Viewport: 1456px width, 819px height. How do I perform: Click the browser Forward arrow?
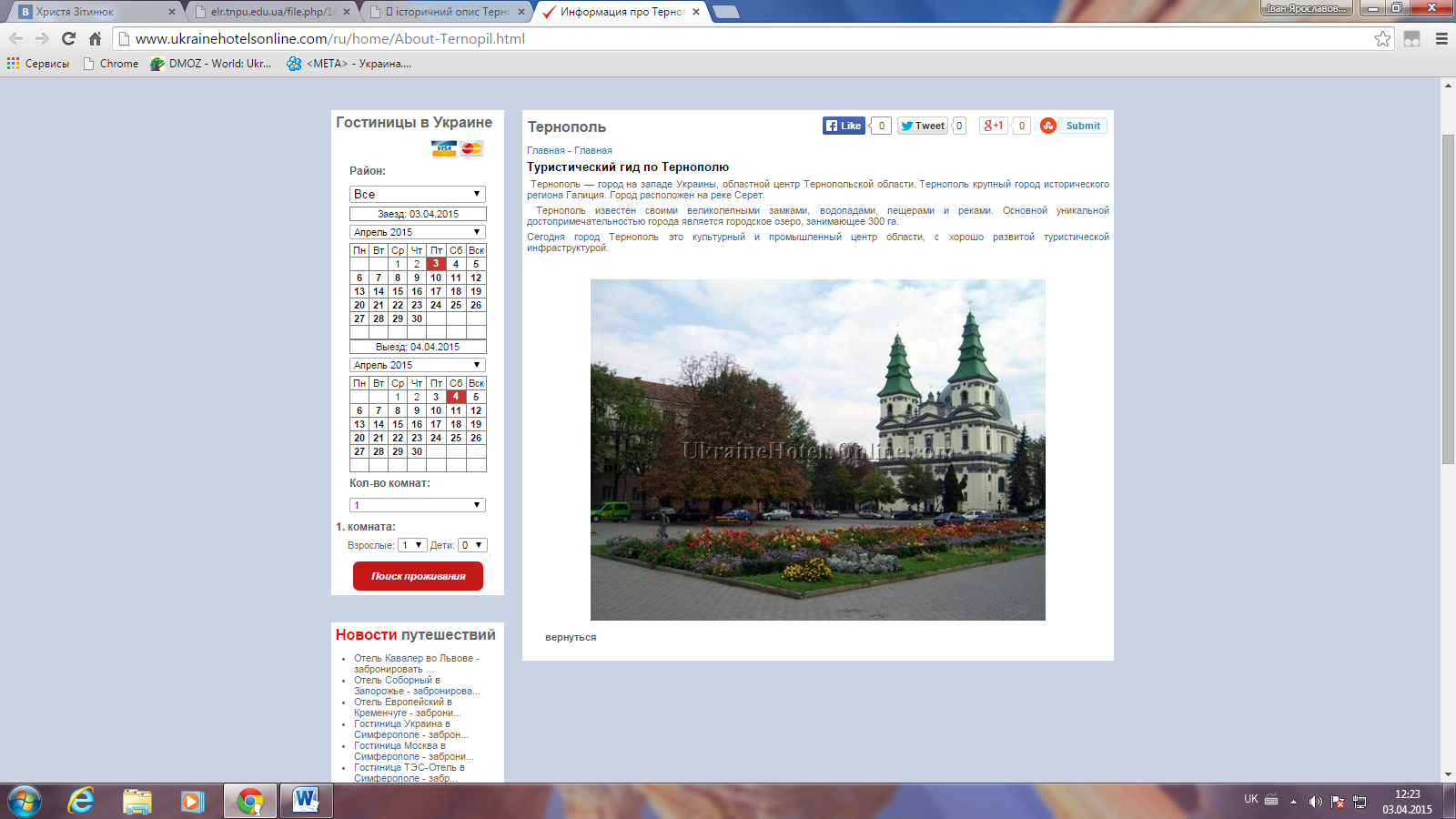(x=42, y=38)
